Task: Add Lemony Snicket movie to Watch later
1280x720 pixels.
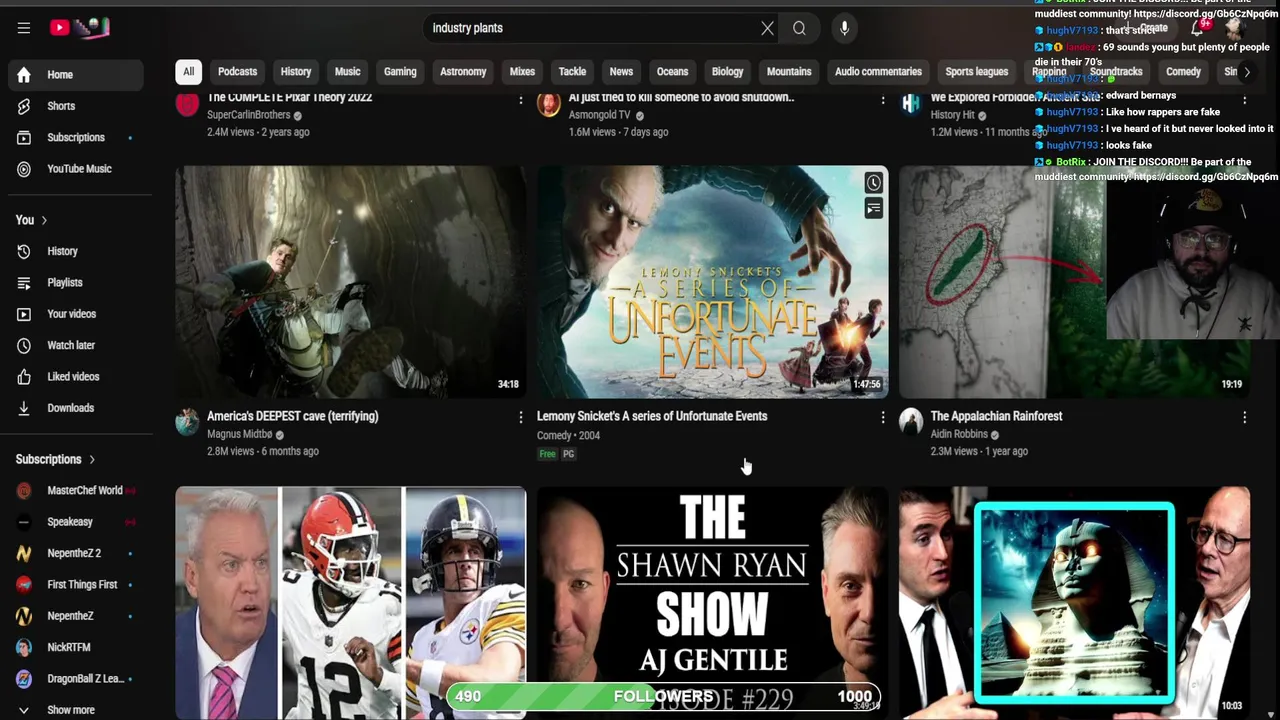Action: (x=873, y=183)
